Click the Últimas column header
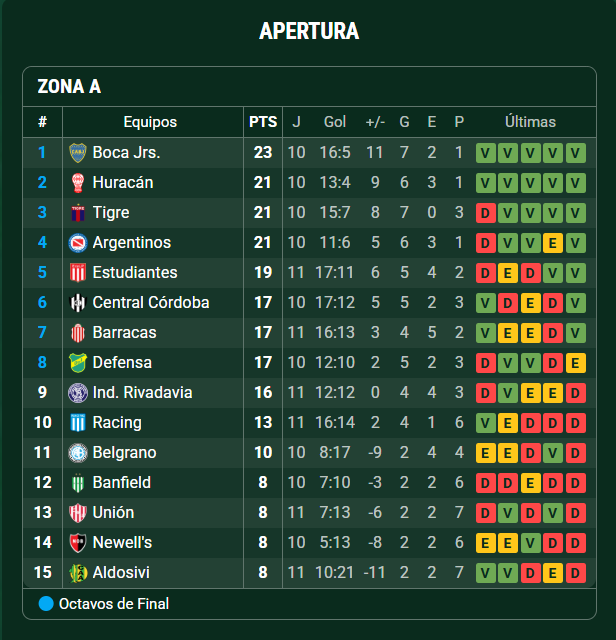The height and width of the screenshot is (640, 616). tap(530, 122)
